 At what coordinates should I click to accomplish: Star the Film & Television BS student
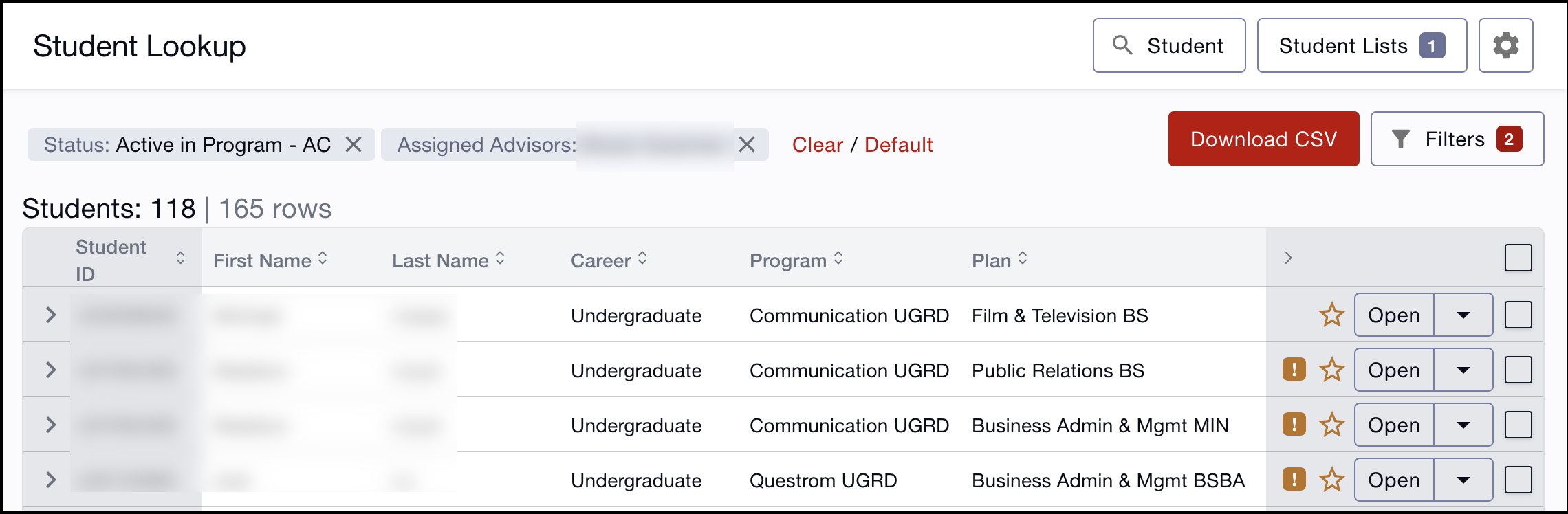tap(1331, 315)
